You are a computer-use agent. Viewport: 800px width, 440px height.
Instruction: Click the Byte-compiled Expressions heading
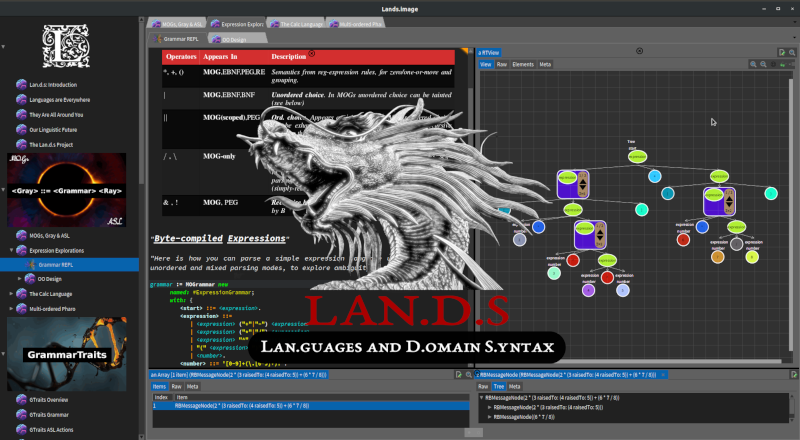tap(219, 238)
